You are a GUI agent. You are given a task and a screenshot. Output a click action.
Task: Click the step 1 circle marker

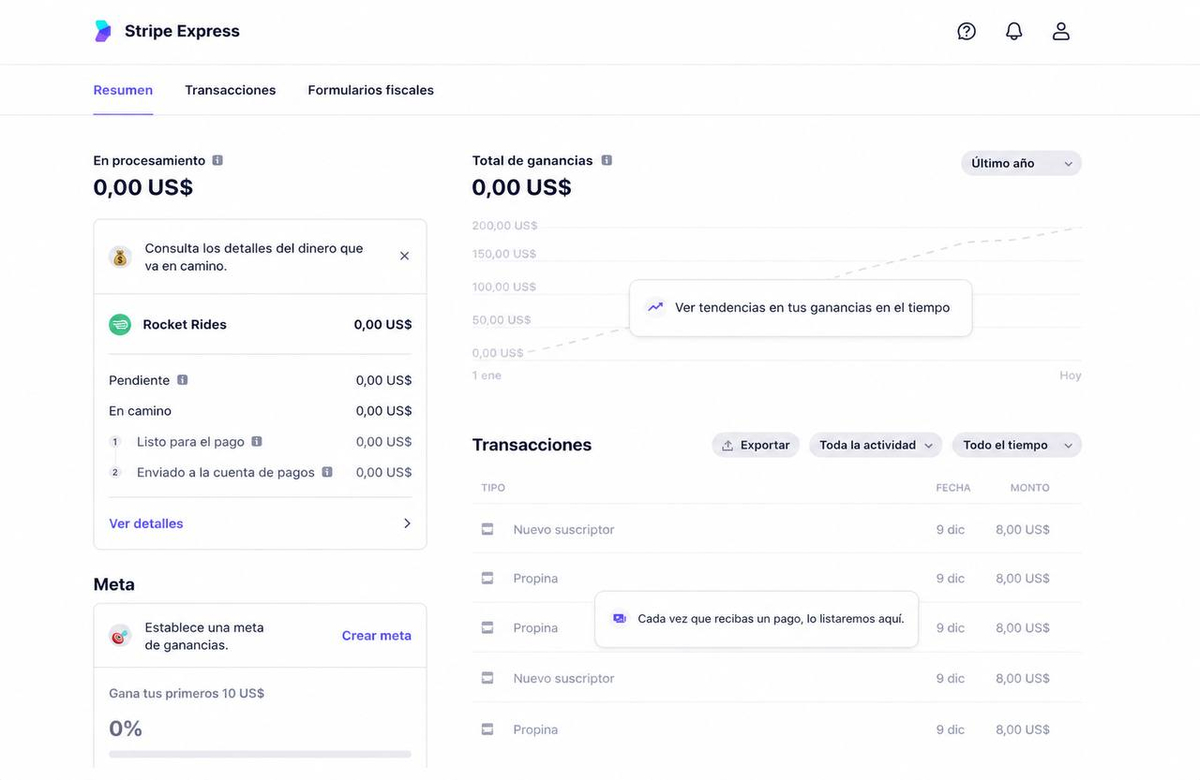(115, 442)
